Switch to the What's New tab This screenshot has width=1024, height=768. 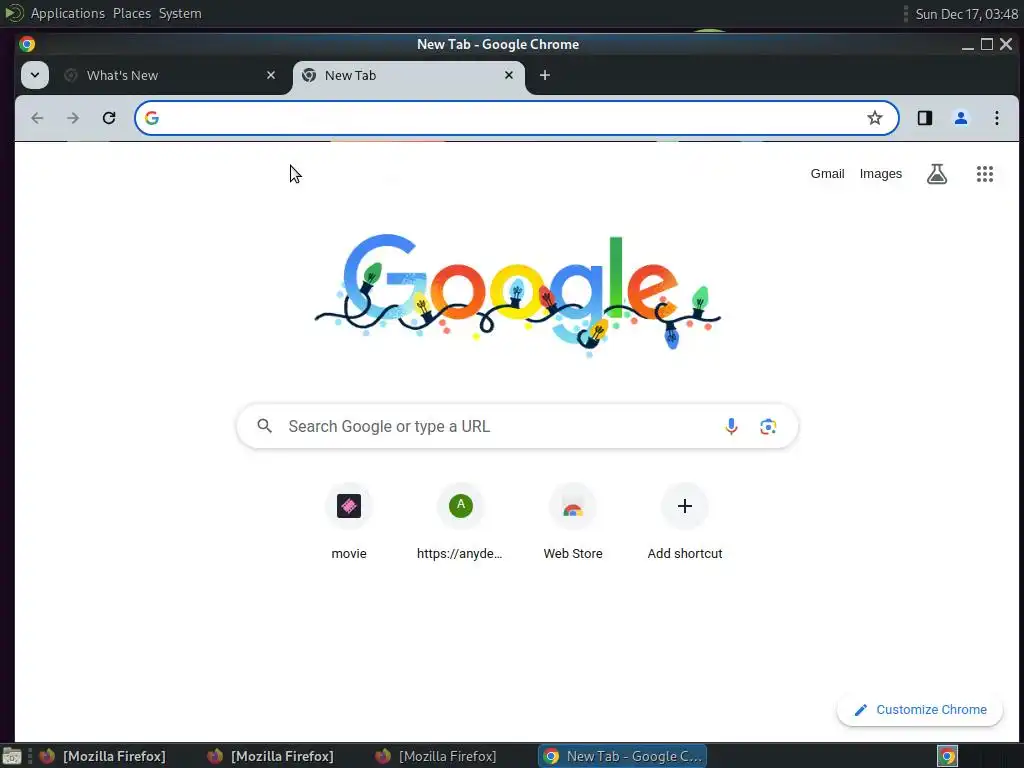tap(171, 76)
